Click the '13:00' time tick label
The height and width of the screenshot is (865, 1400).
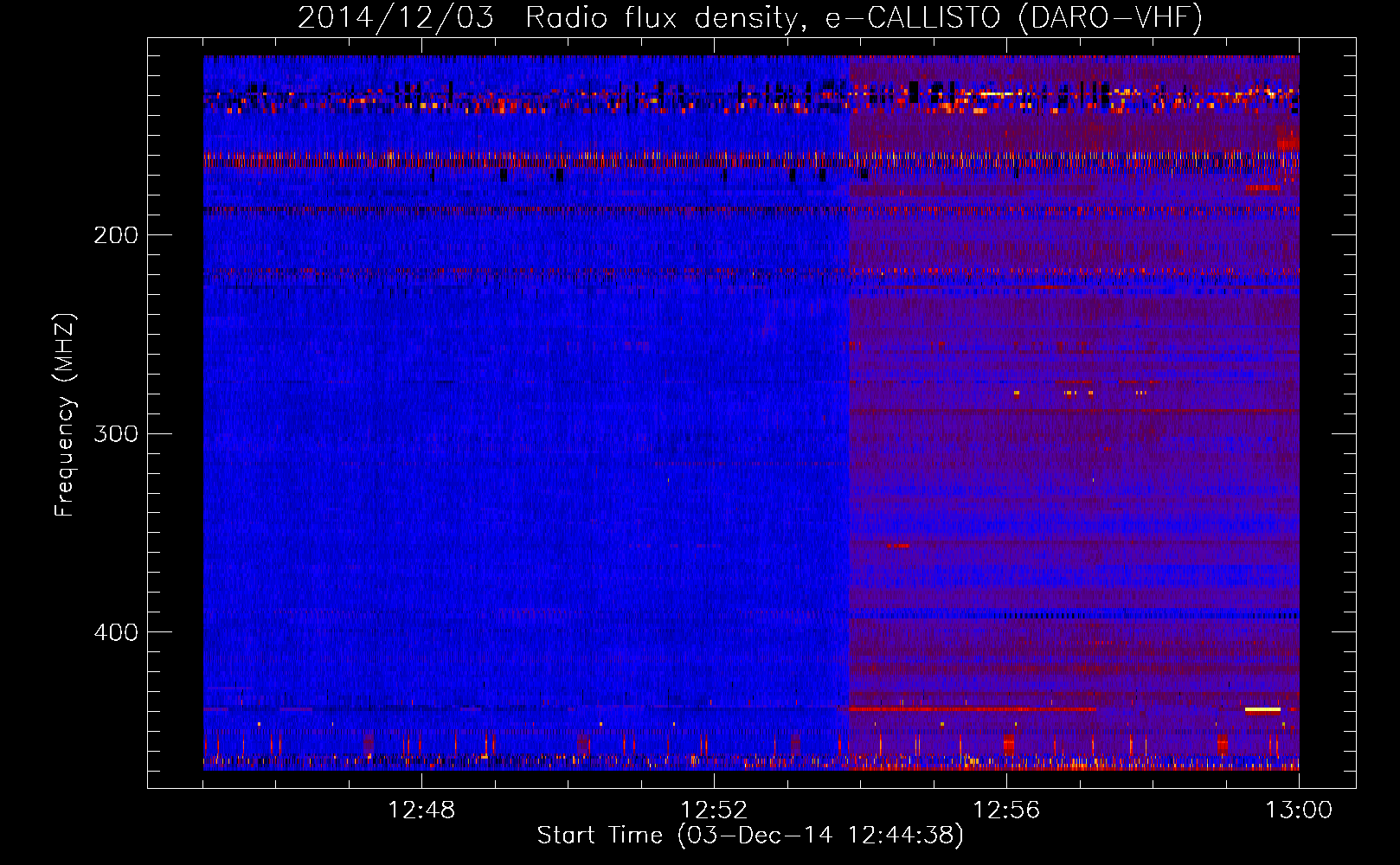[1299, 811]
